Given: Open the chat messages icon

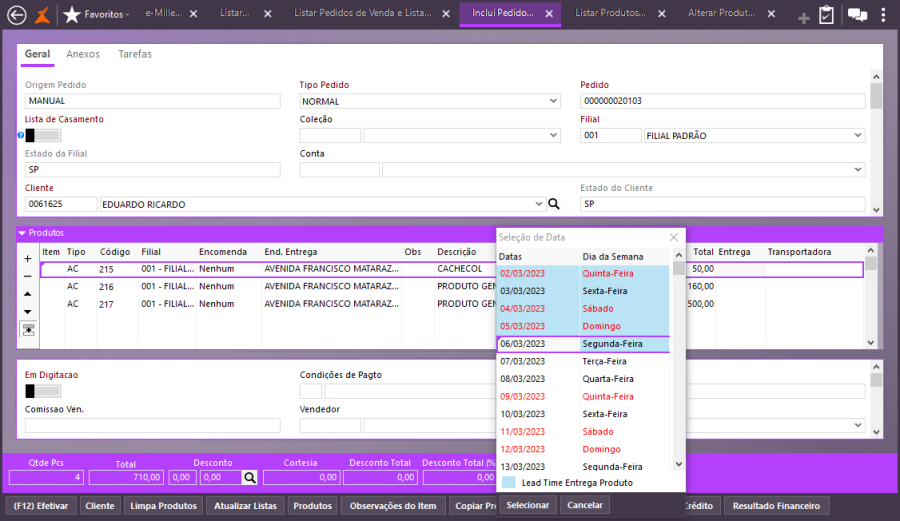Looking at the screenshot, I should 857,15.
